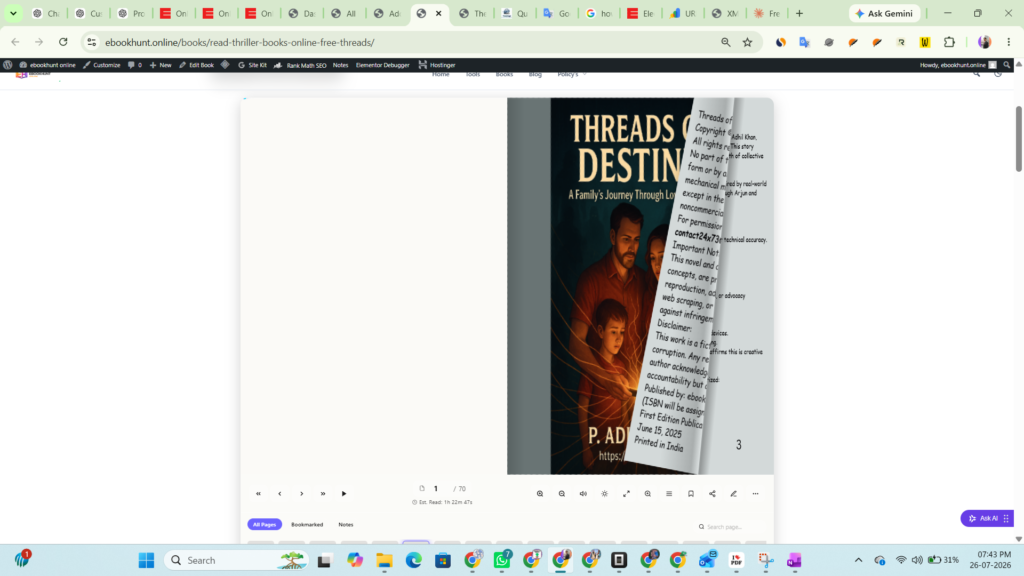Go to previous page in book viewer
1024x576 pixels.
pyautogui.click(x=280, y=494)
